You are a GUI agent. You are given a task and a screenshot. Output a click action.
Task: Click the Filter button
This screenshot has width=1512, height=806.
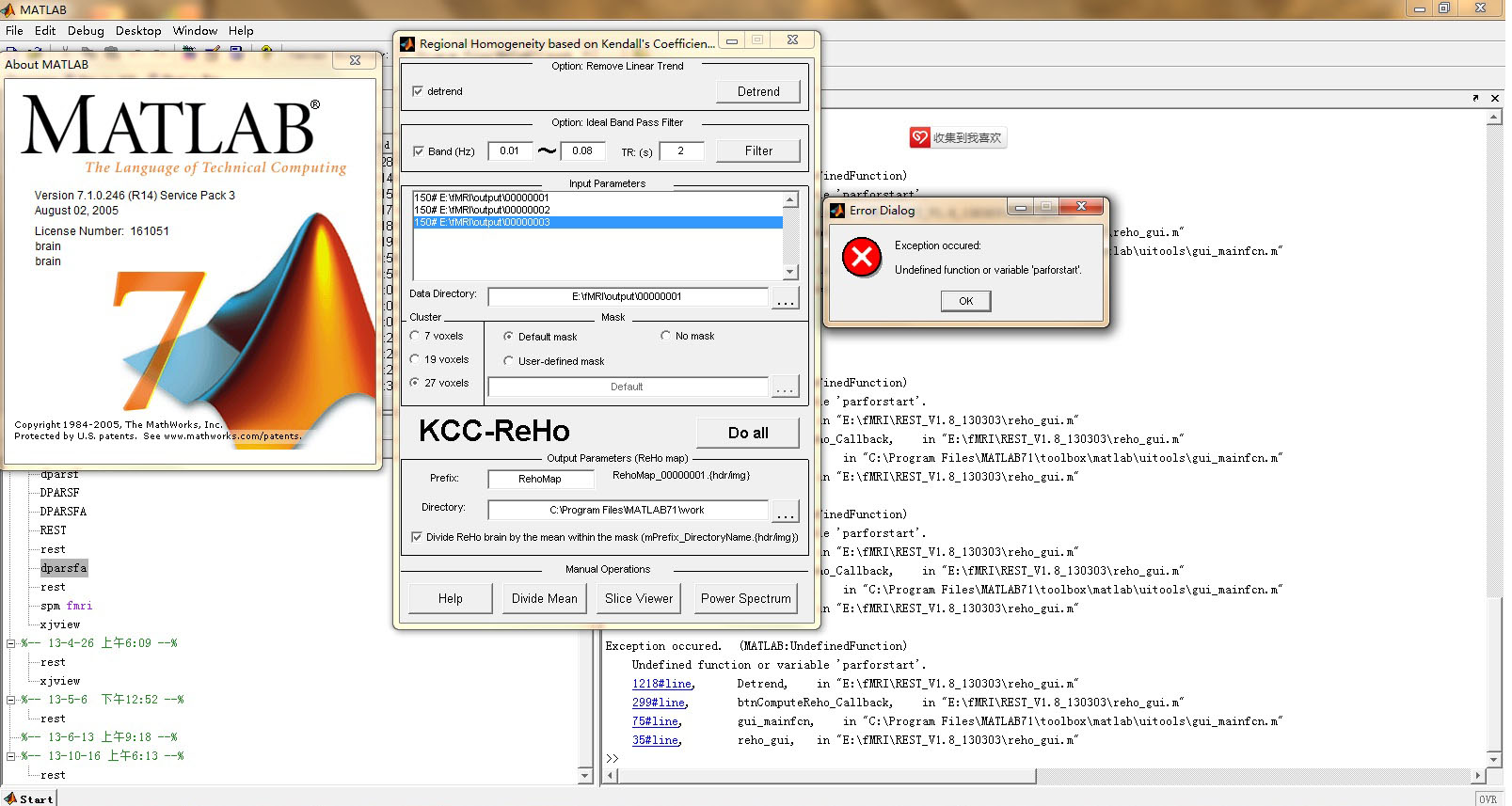758,150
